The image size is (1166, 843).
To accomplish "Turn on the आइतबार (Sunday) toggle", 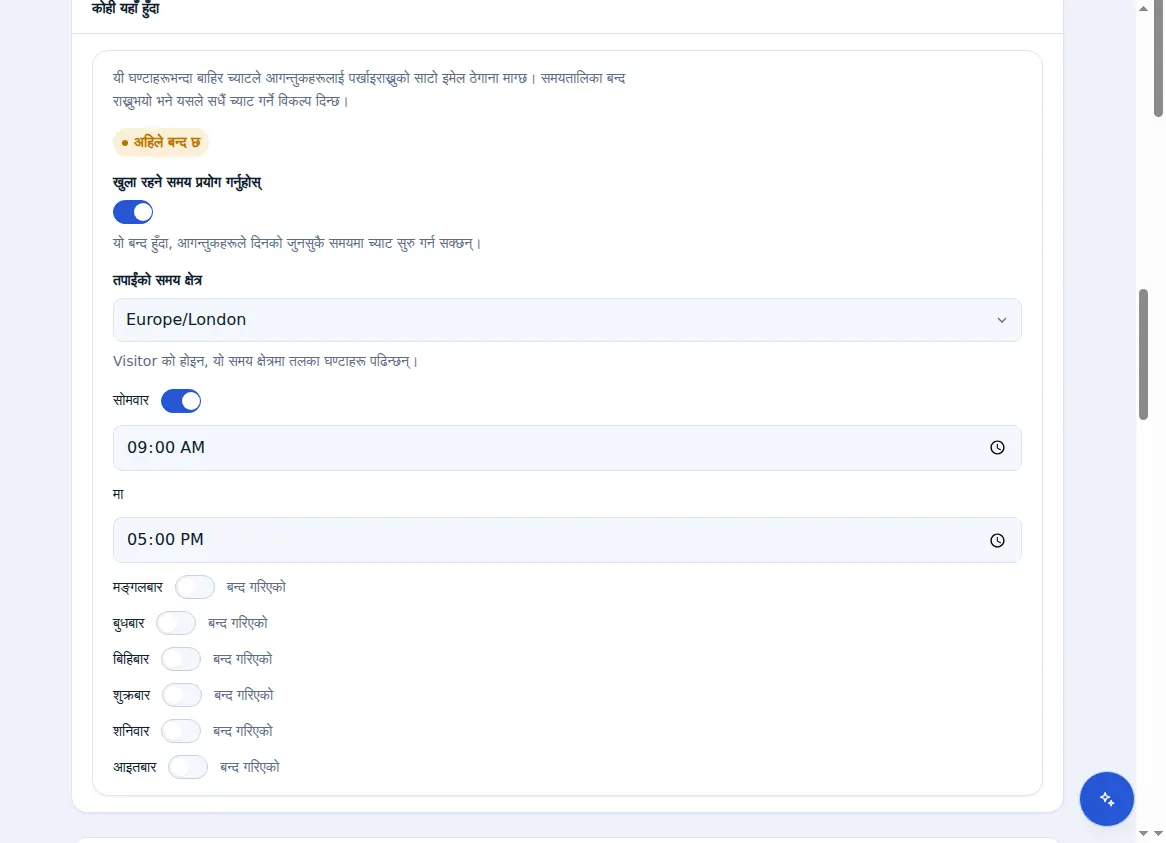I will coord(188,767).
